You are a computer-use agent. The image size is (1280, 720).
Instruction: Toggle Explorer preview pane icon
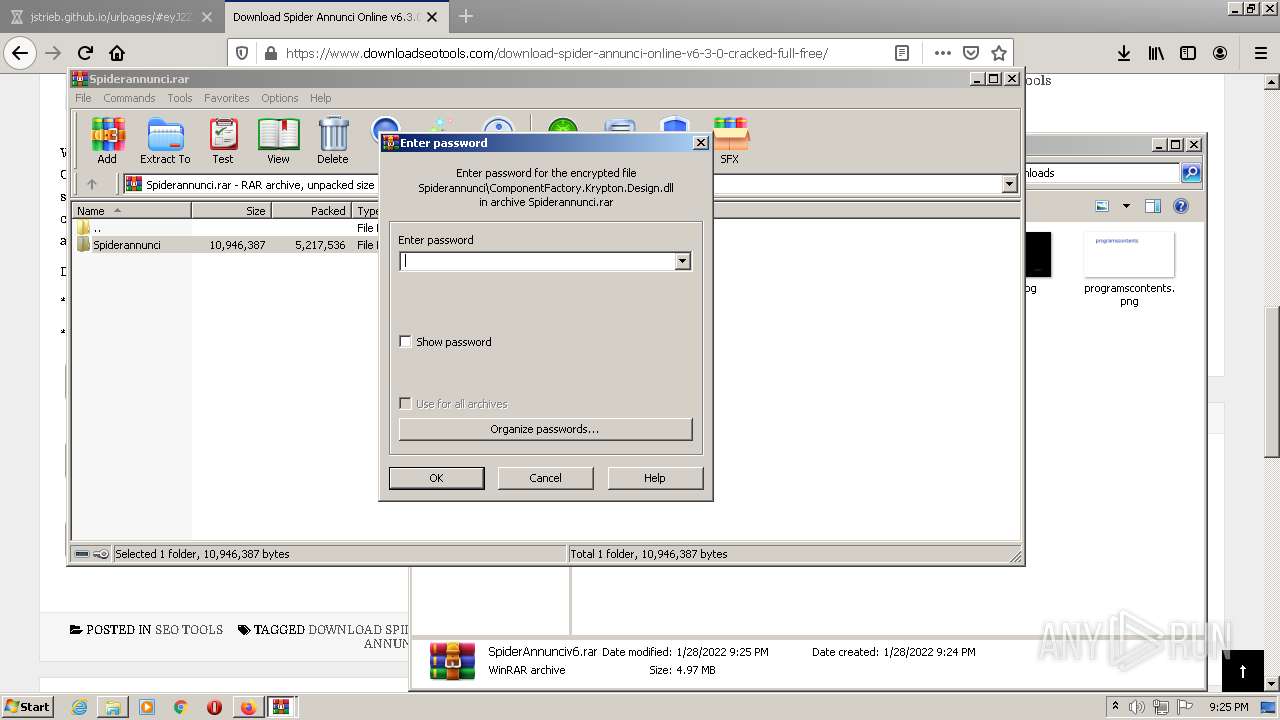point(1152,206)
